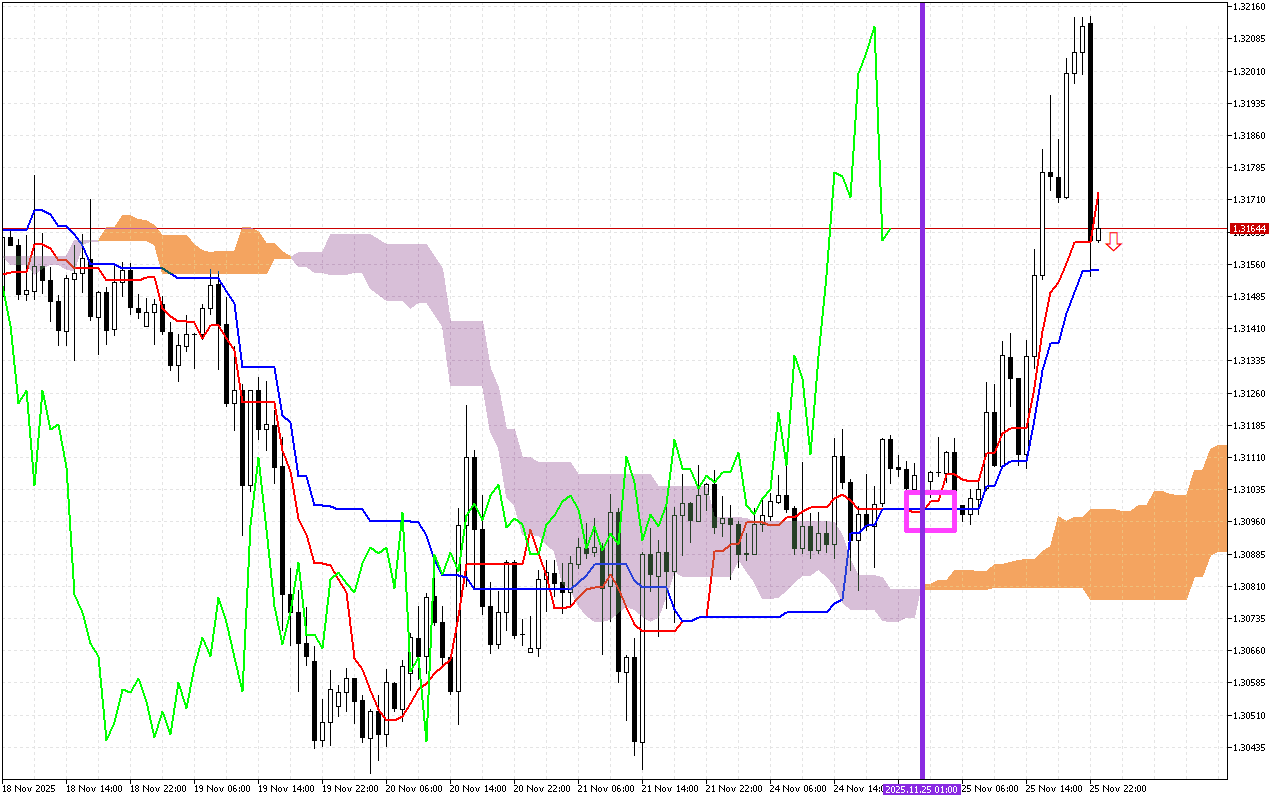Select the red down-arrow sell signal marker
The height and width of the screenshot is (800, 1280).
[1113, 243]
